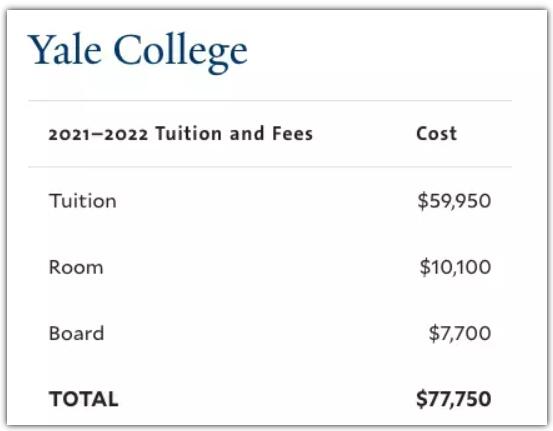Select the Board row label
This screenshot has height=431, width=553.
[77, 333]
